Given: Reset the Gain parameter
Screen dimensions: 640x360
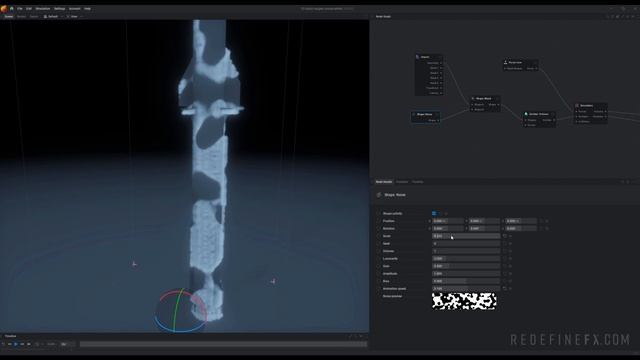Looking at the screenshot, I should click(x=505, y=266).
